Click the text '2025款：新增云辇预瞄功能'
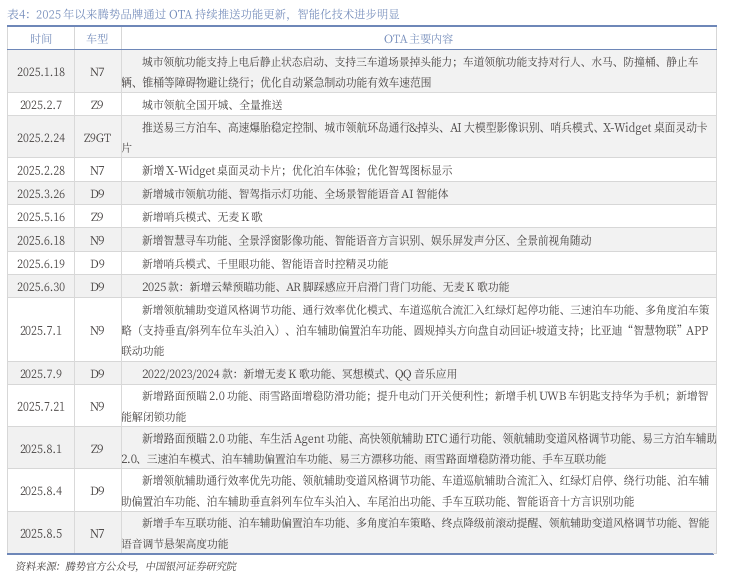Image resolution: width=729 pixels, height=575 pixels. [209, 287]
